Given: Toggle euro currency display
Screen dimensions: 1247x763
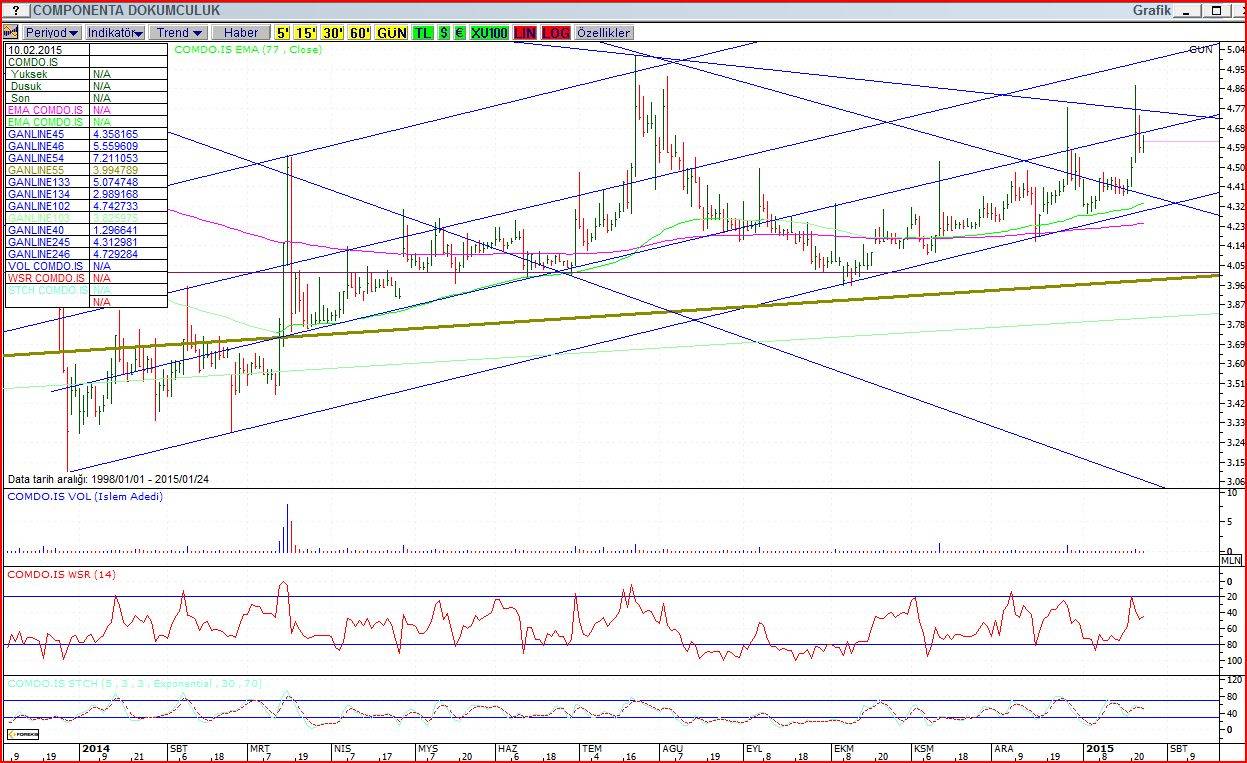Looking at the screenshot, I should (x=459, y=33).
